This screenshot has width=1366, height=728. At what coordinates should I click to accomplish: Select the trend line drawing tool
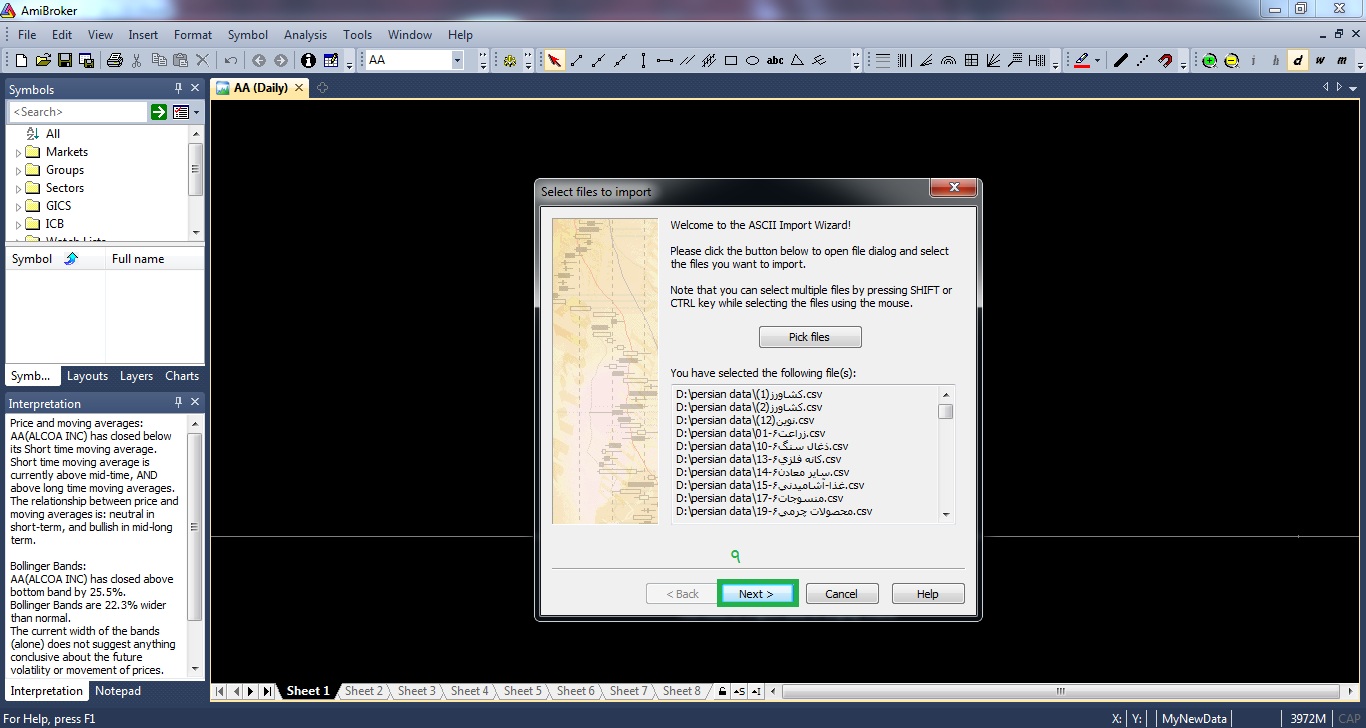click(577, 60)
